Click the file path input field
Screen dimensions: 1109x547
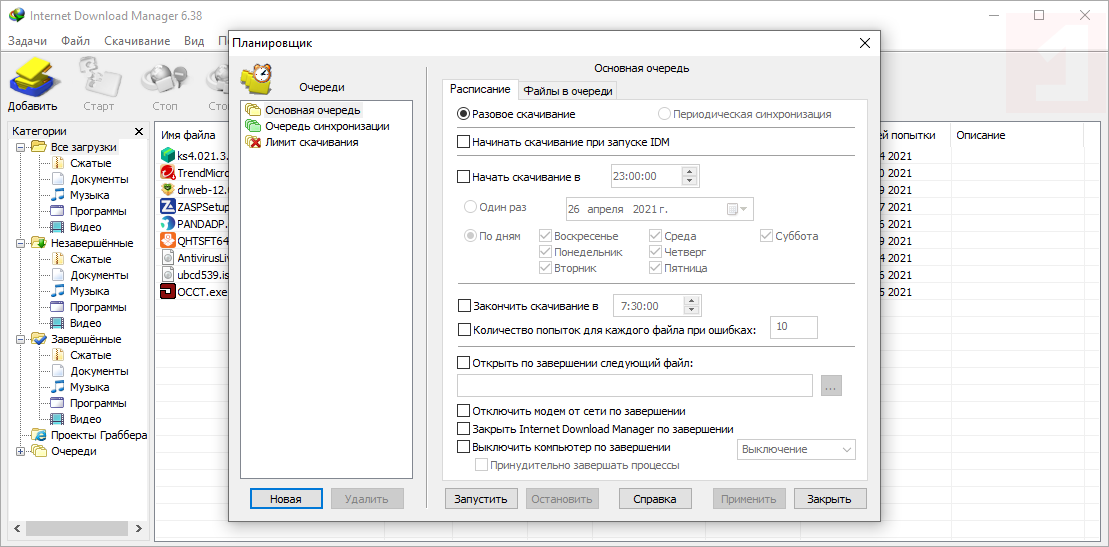[635, 386]
